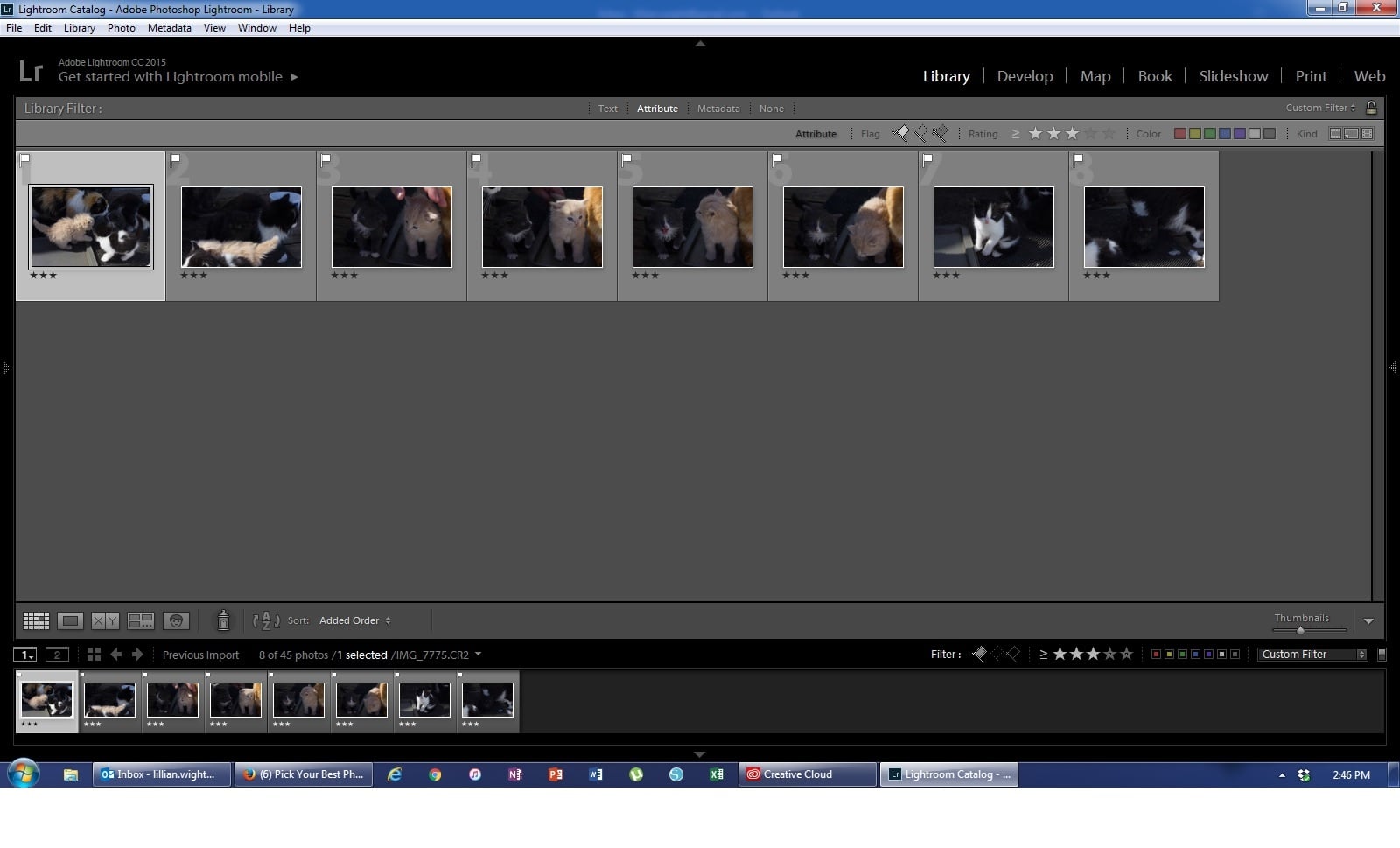The width and height of the screenshot is (1400, 848).
Task: Toggle flag on the first grid thumbnail
Action: [25, 159]
